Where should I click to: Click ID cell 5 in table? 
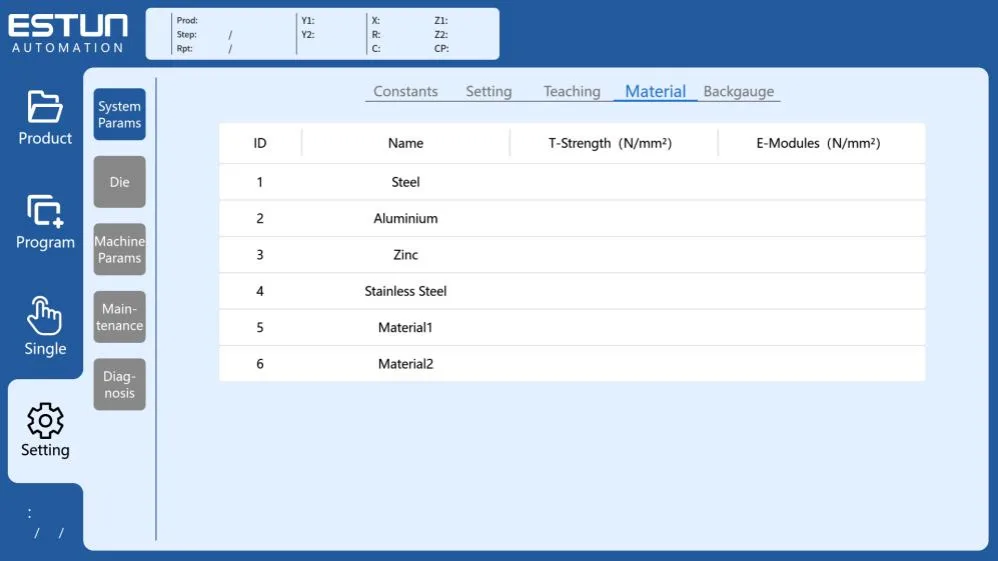[260, 327]
